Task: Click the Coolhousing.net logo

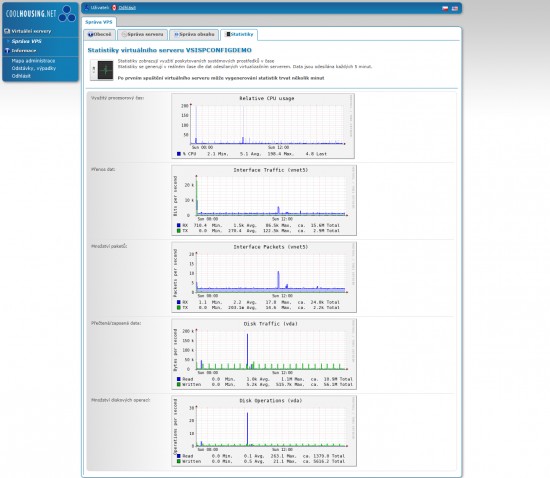Action: point(40,14)
